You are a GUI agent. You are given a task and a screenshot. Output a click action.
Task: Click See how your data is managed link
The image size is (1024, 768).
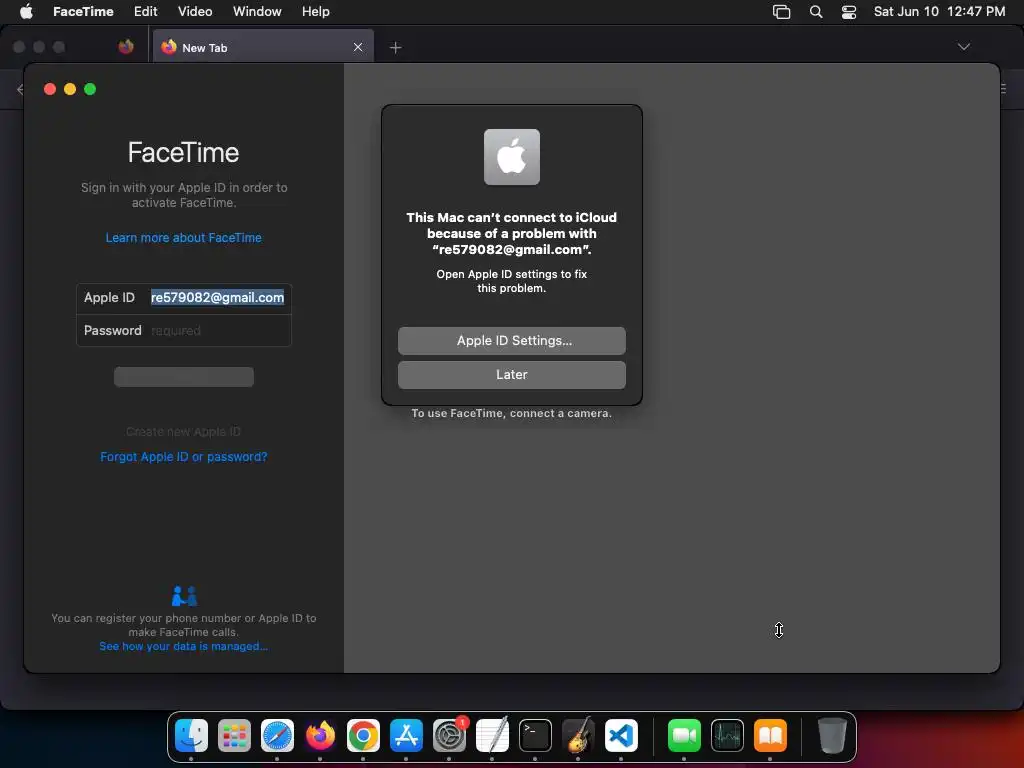tap(184, 646)
